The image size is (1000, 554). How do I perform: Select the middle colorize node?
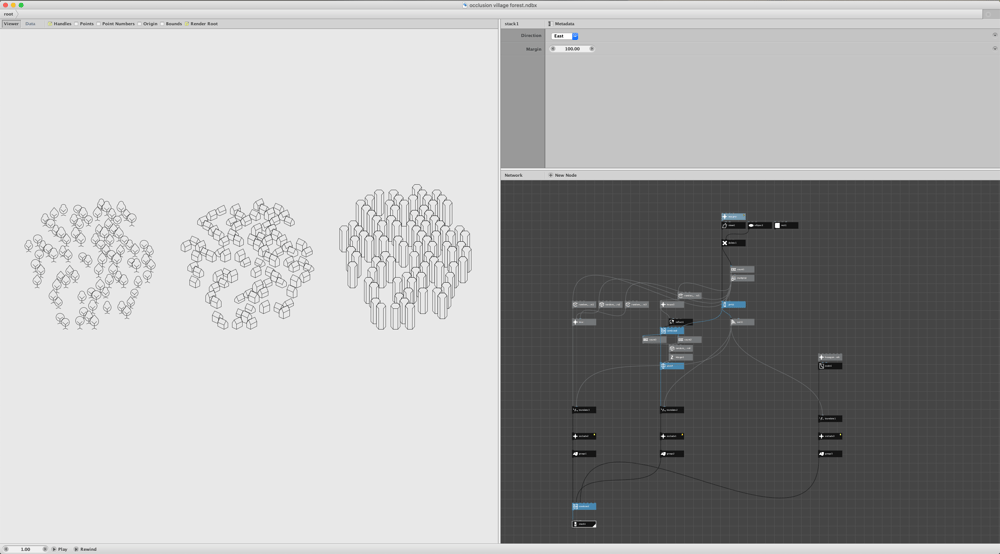(x=672, y=436)
